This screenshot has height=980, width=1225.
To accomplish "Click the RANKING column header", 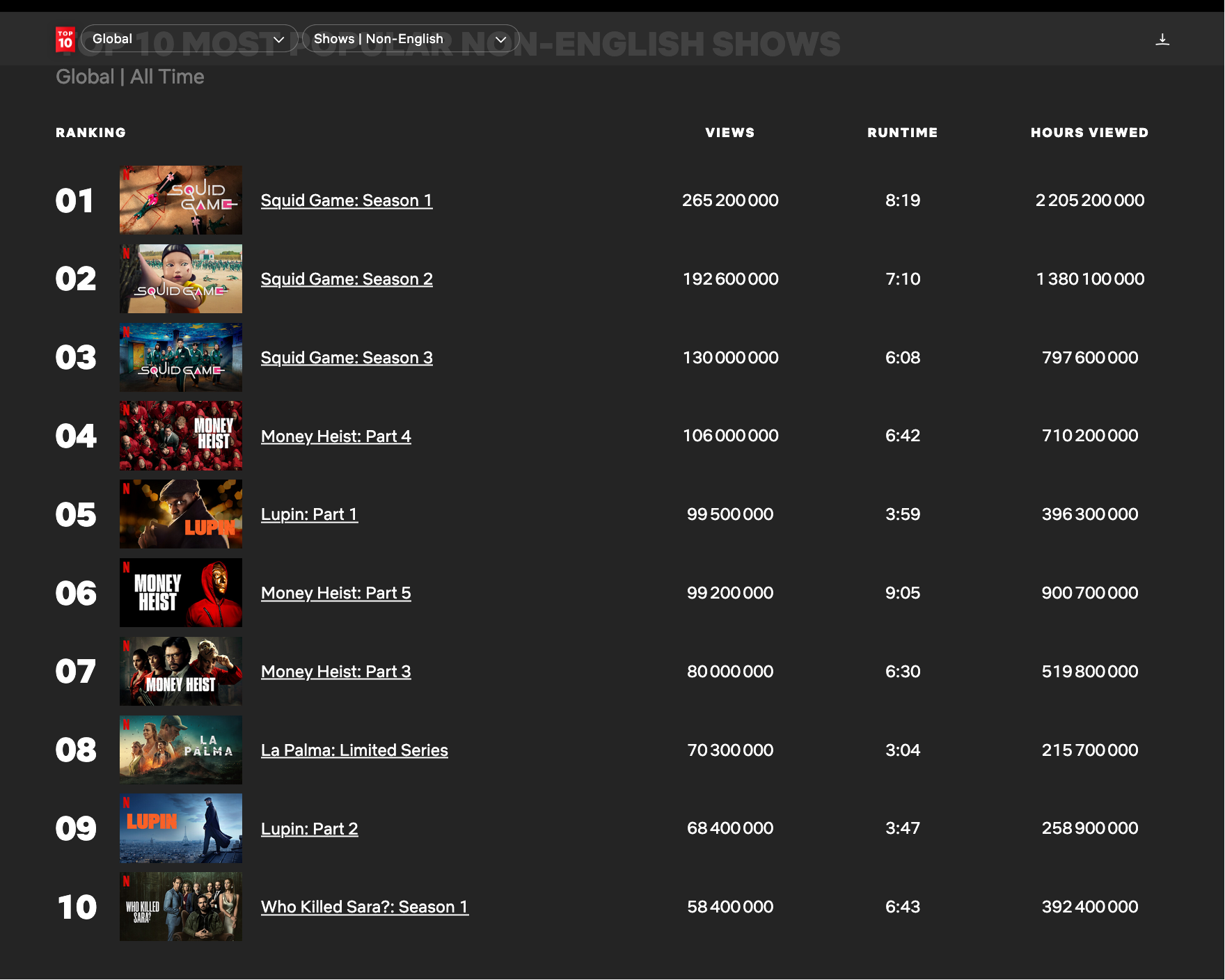I will [91, 132].
